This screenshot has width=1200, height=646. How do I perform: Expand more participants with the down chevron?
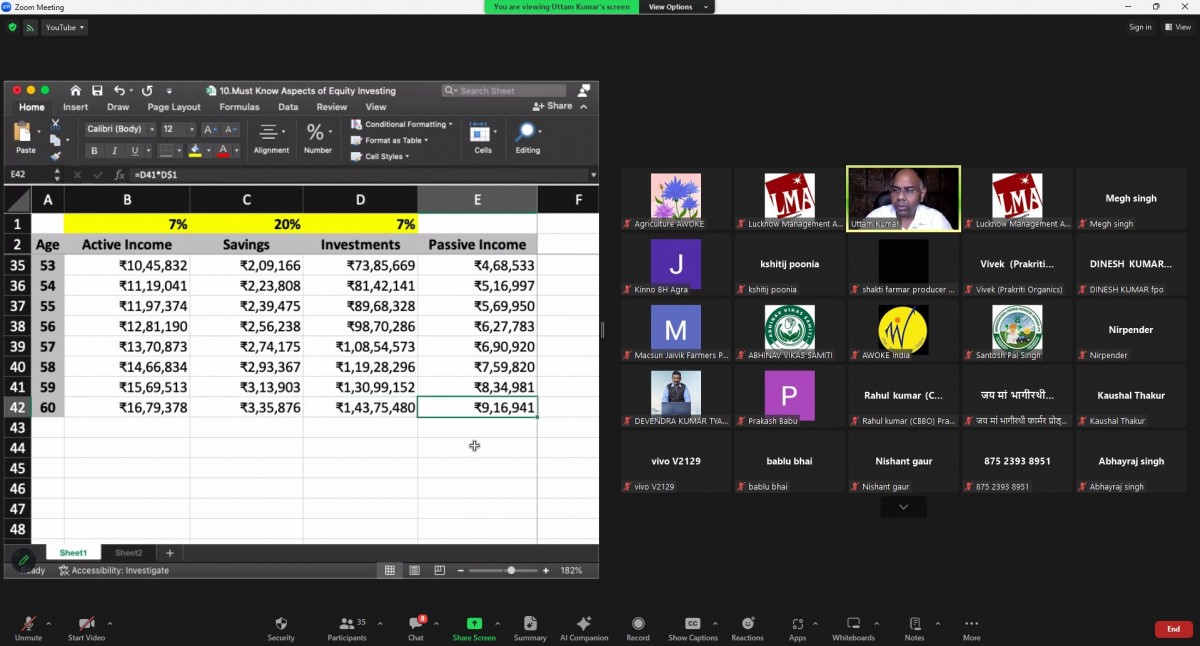(903, 508)
